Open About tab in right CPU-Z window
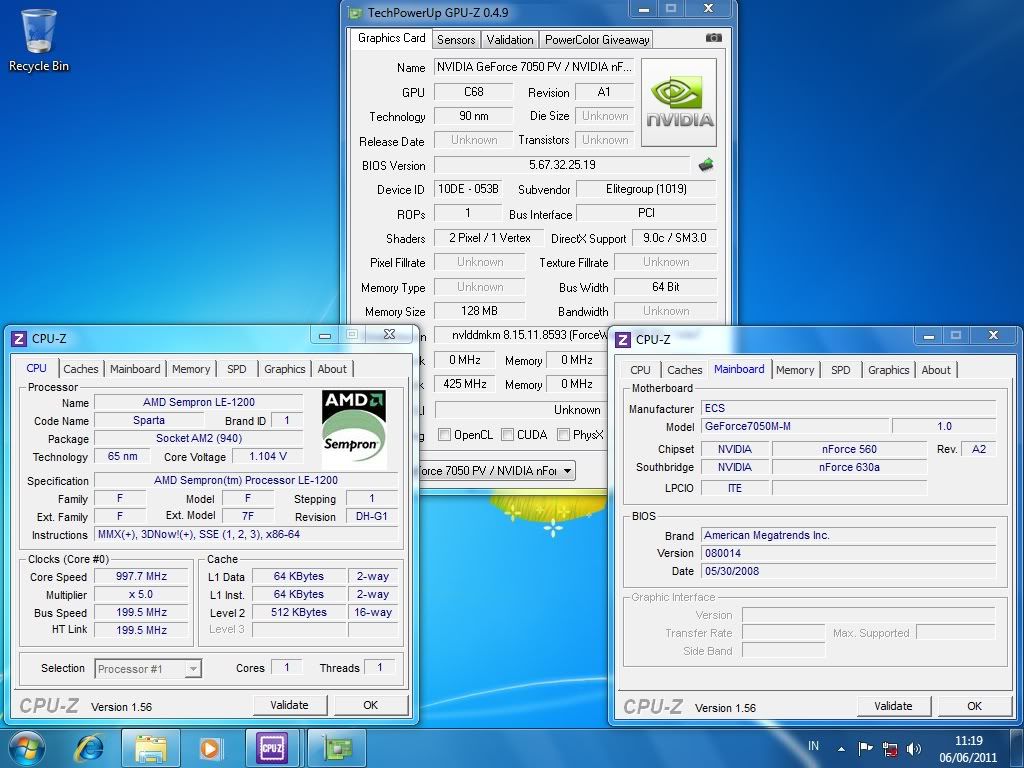This screenshot has width=1024, height=768. pos(936,370)
